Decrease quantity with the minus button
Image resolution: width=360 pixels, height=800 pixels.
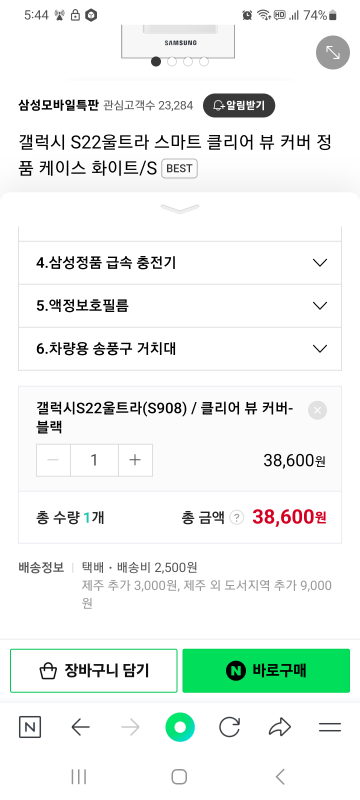click(53, 460)
